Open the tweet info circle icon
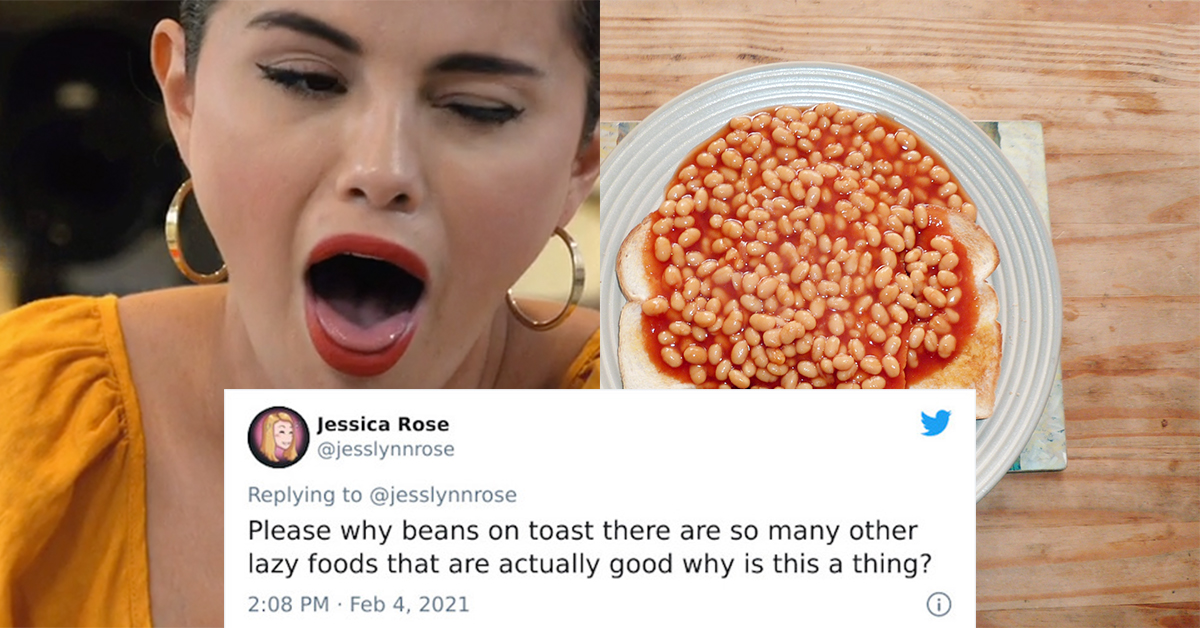The width and height of the screenshot is (1200, 628). [938, 604]
